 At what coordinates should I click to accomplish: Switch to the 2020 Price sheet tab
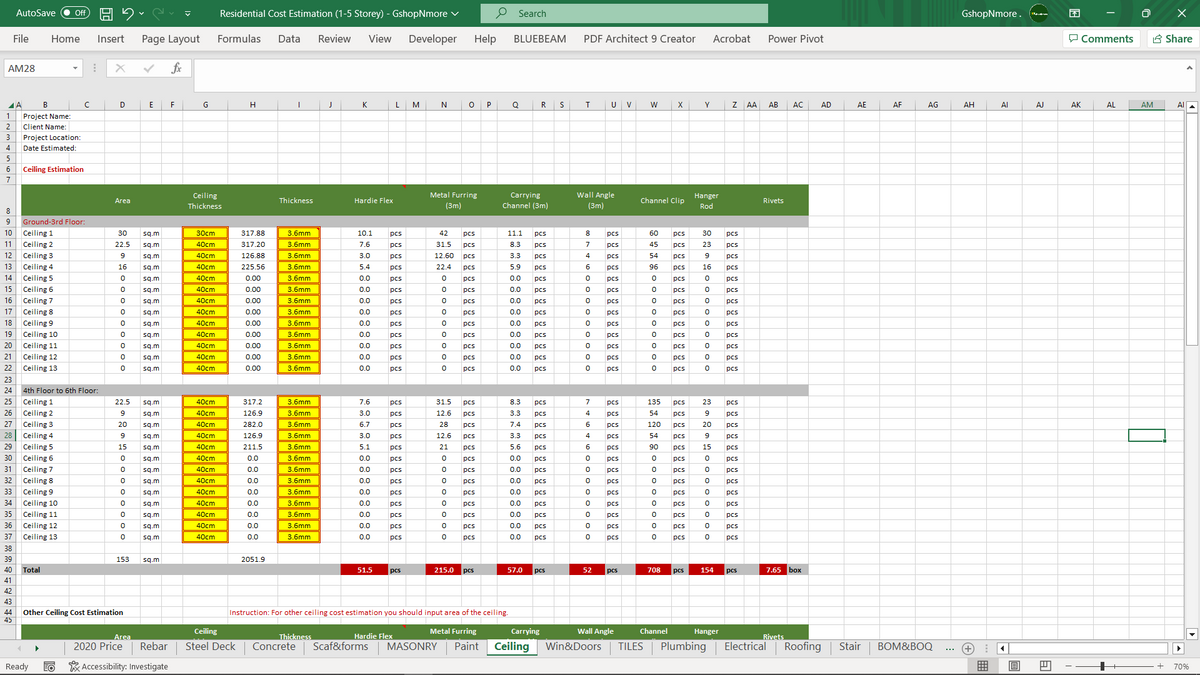99,646
